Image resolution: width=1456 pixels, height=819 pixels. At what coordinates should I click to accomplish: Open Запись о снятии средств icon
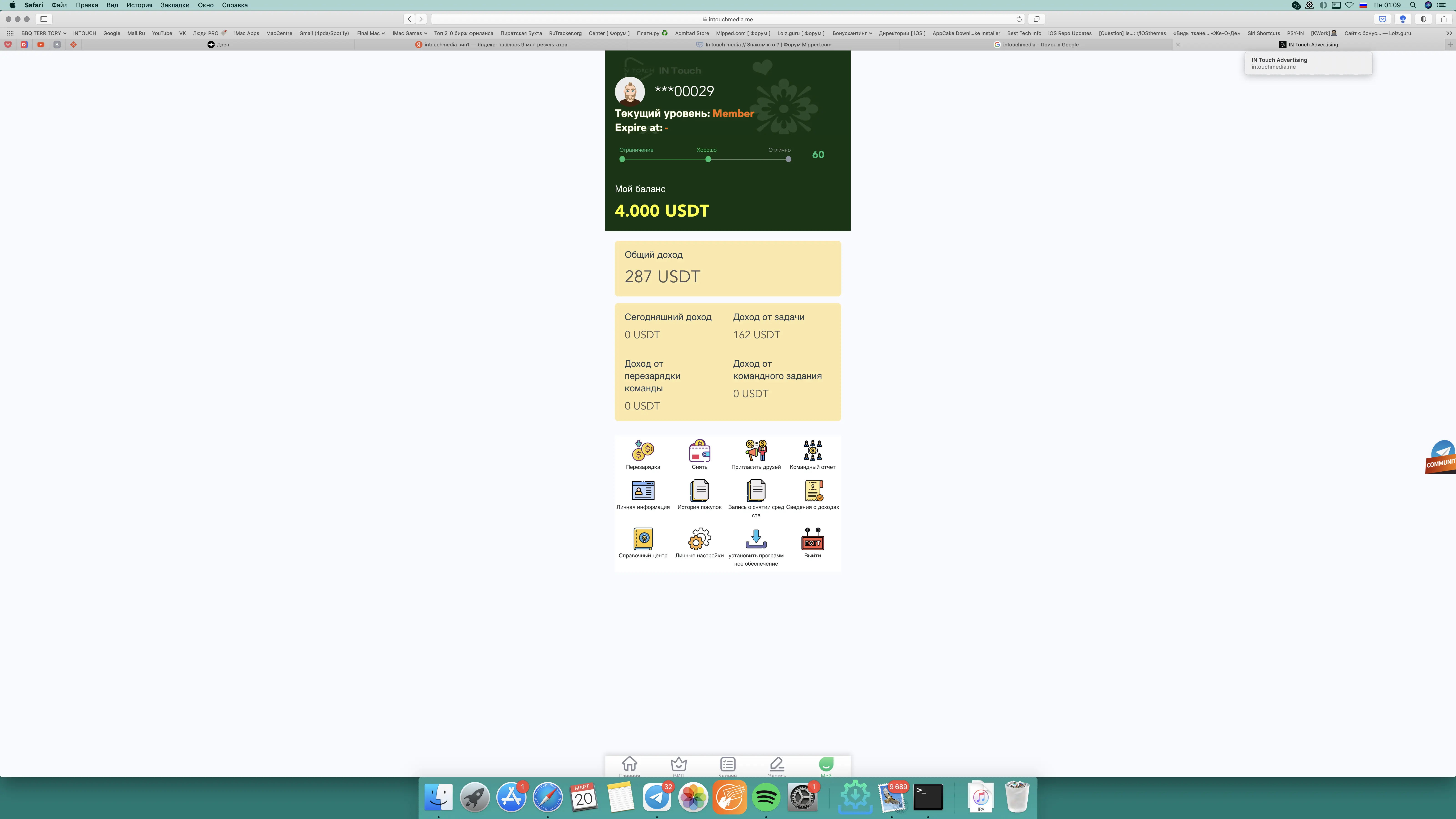coord(756,491)
